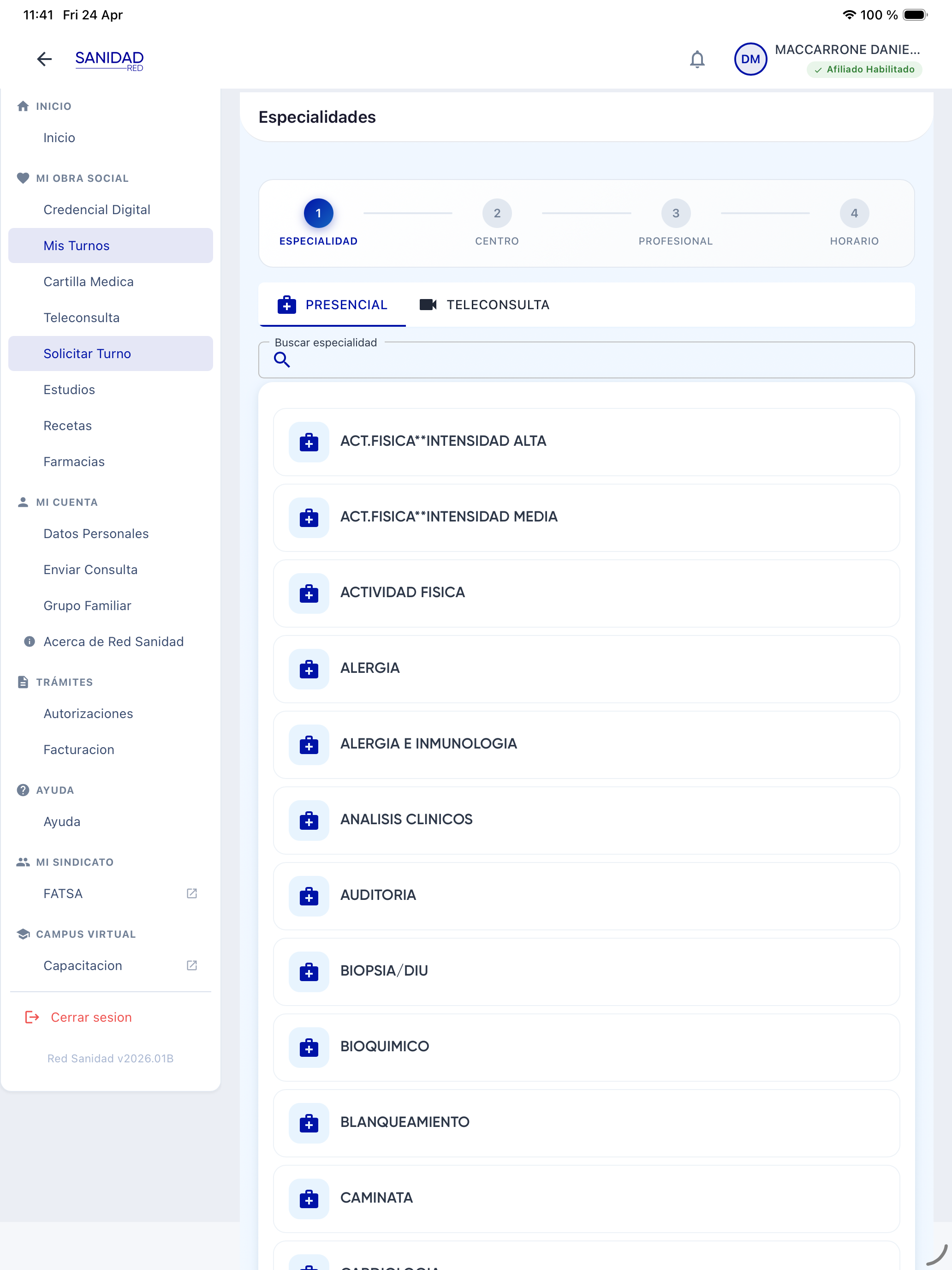Open Enviar Consulta in the sidebar
The image size is (952, 1270).
(111, 569)
